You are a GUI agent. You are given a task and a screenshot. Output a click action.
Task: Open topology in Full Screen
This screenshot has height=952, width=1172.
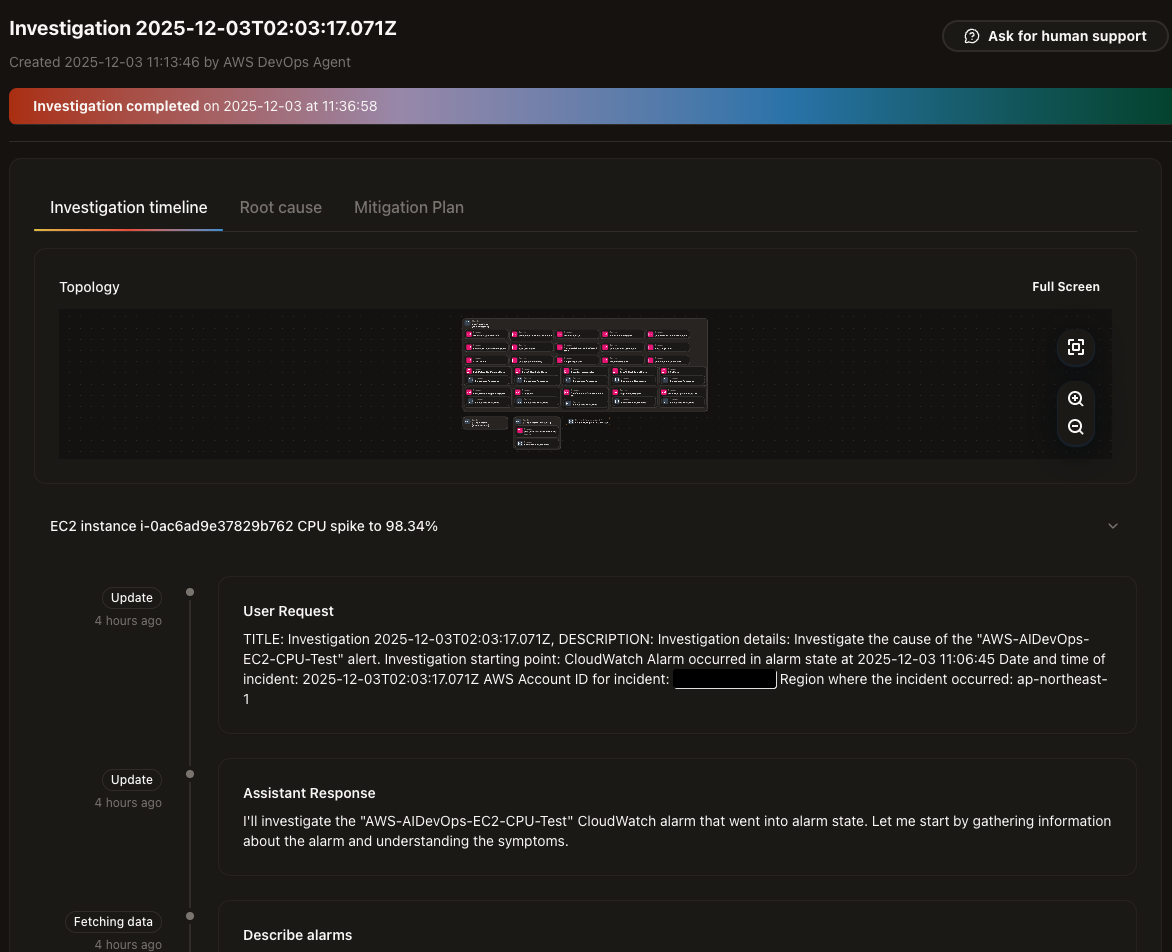1065,287
